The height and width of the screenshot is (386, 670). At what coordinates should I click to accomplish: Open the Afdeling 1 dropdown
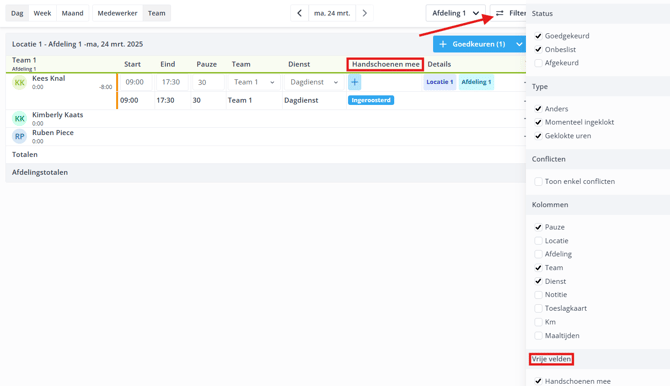point(455,13)
